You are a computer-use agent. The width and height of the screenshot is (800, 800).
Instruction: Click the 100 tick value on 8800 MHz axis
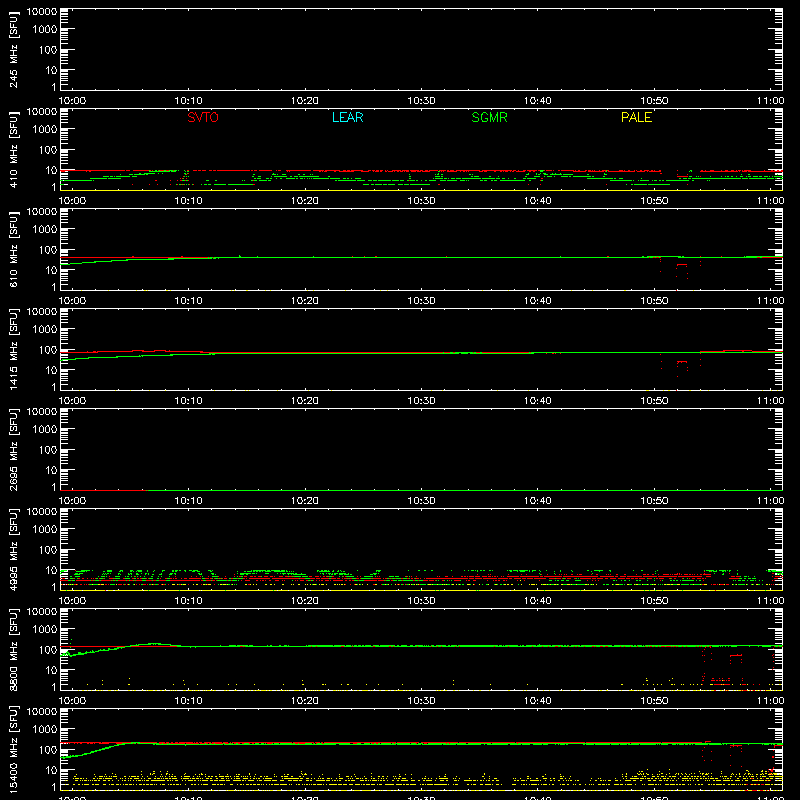tap(49, 650)
